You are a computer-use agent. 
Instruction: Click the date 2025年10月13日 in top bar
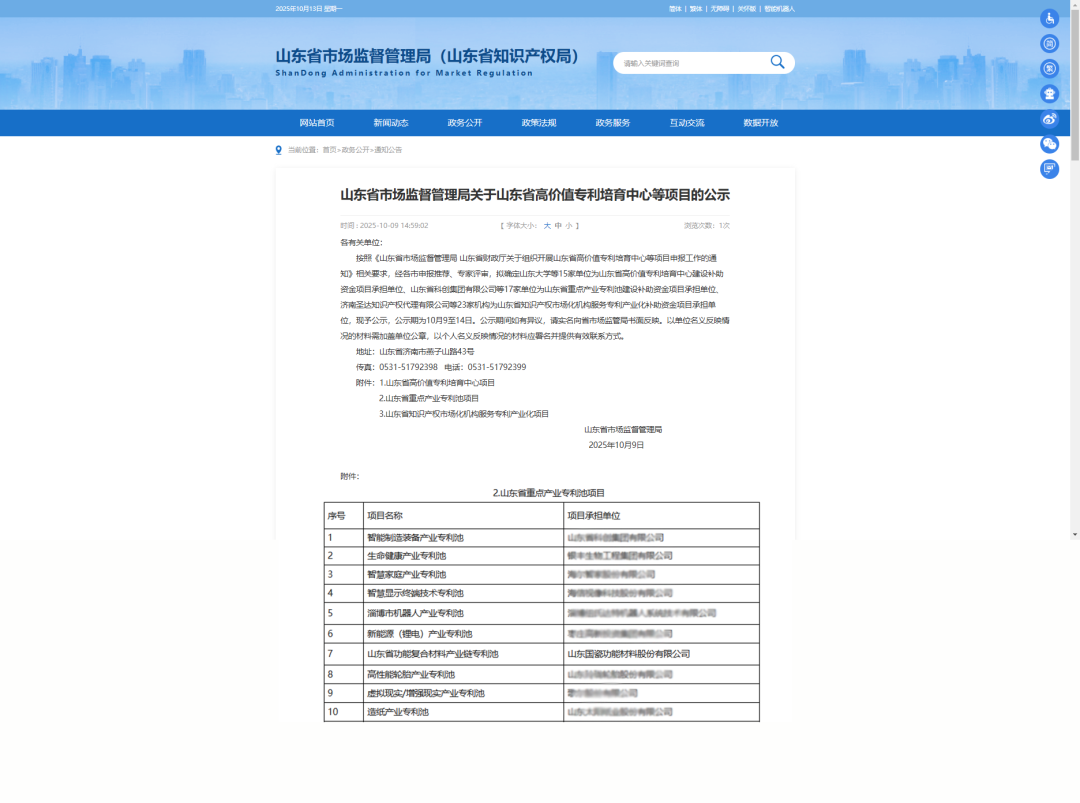(298, 9)
